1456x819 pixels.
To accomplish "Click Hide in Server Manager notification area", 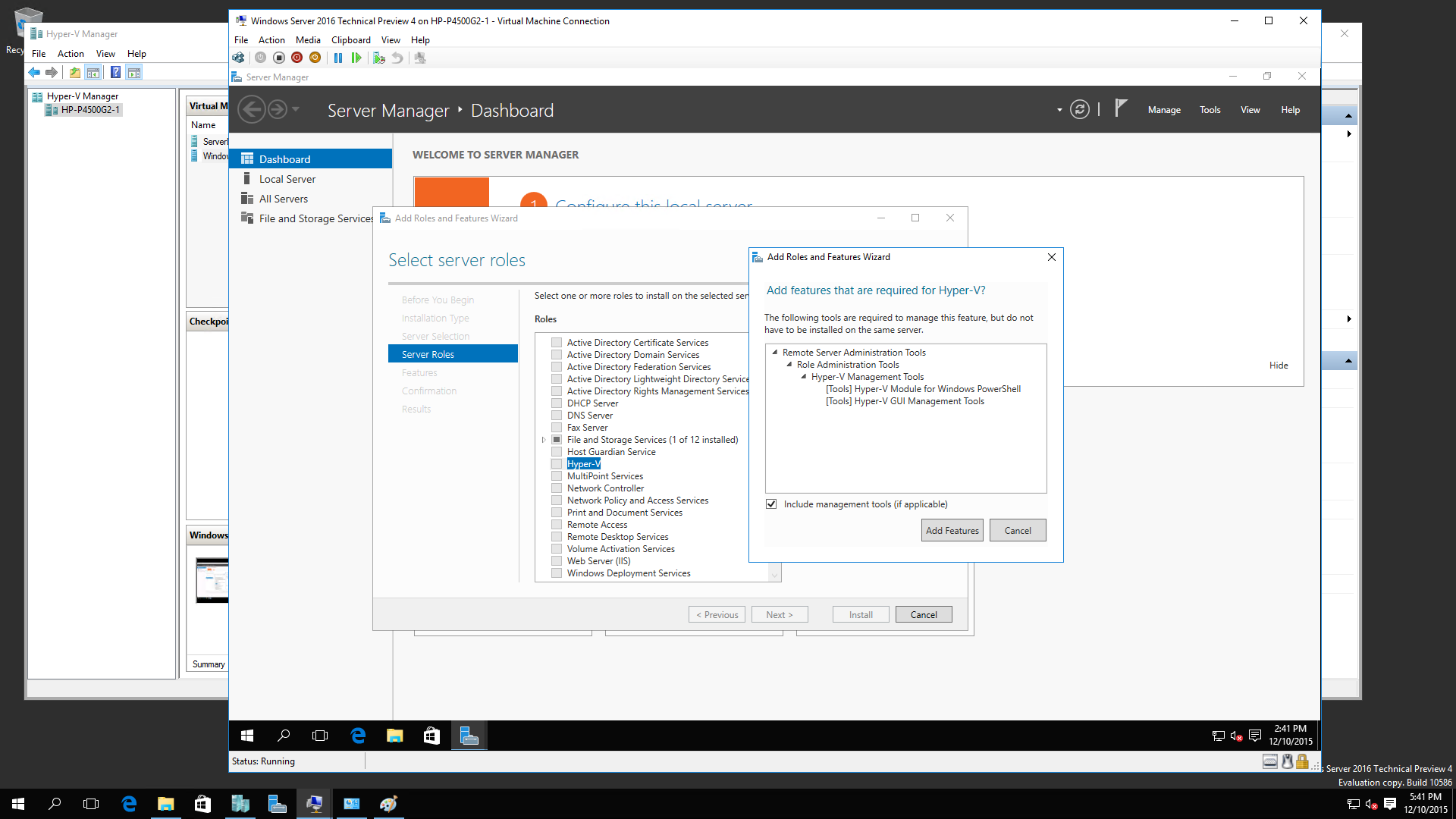I will [1278, 365].
